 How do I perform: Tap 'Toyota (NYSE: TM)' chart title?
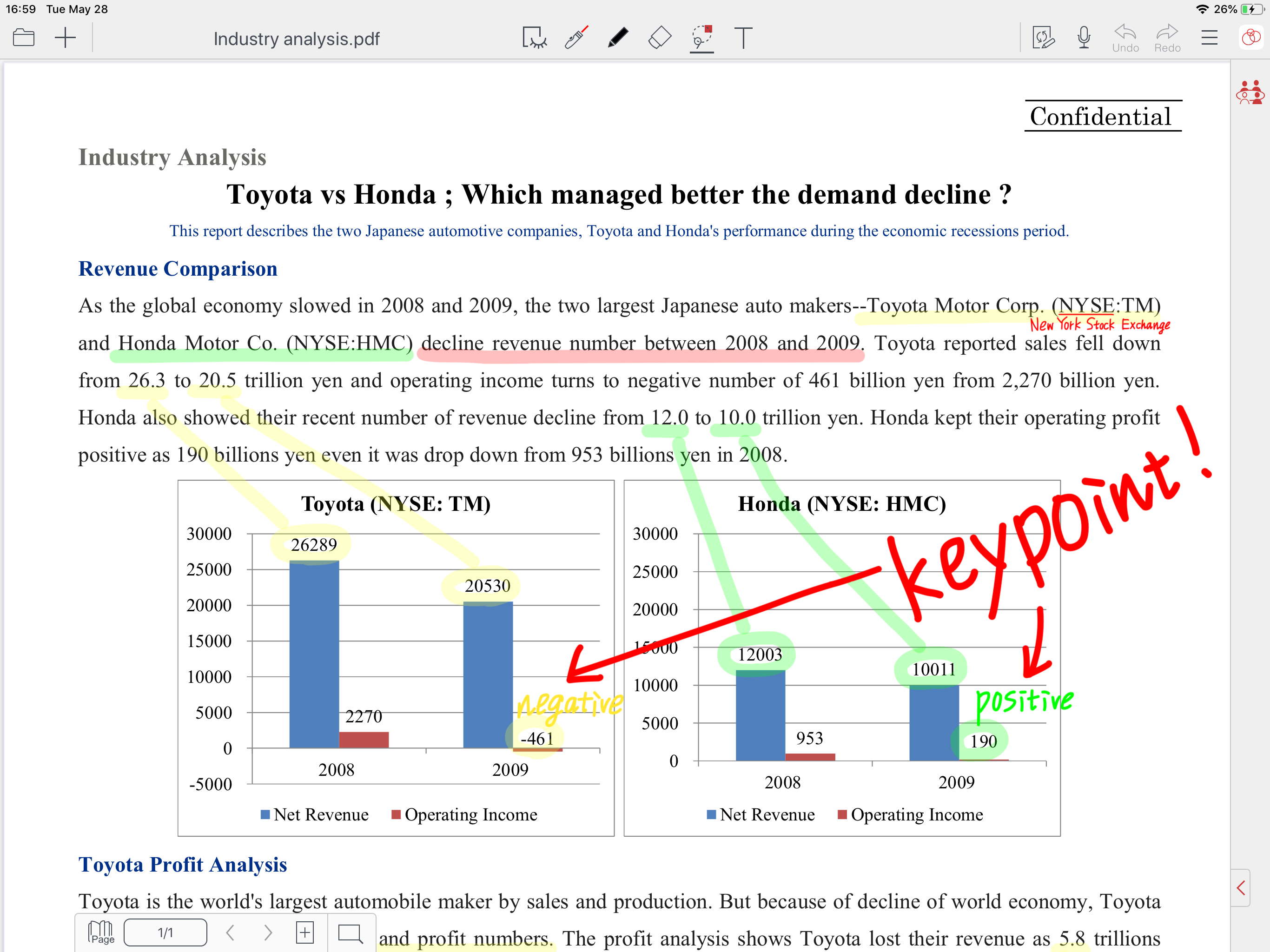coord(396,503)
